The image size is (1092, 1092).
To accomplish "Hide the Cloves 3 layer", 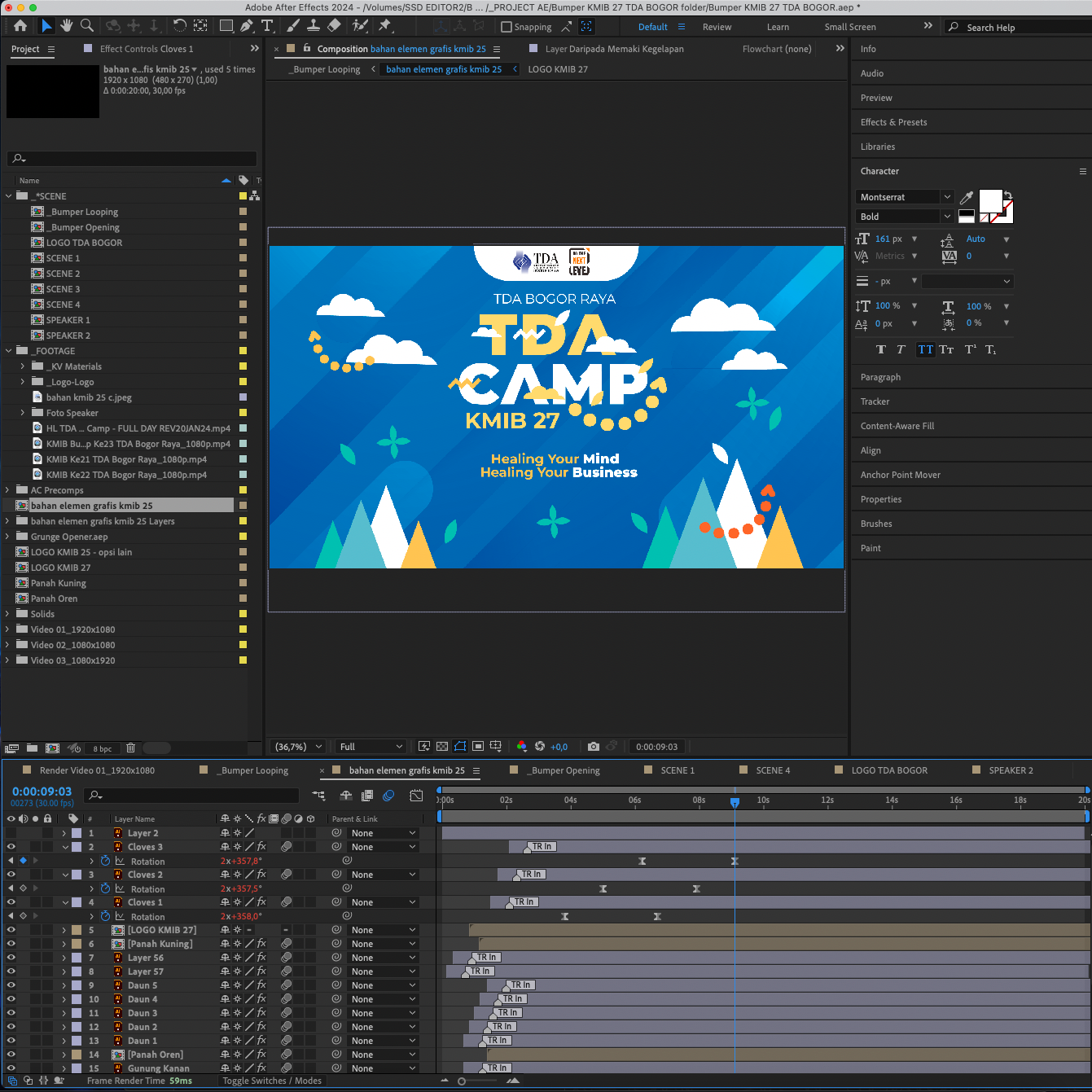I will pyautogui.click(x=11, y=847).
